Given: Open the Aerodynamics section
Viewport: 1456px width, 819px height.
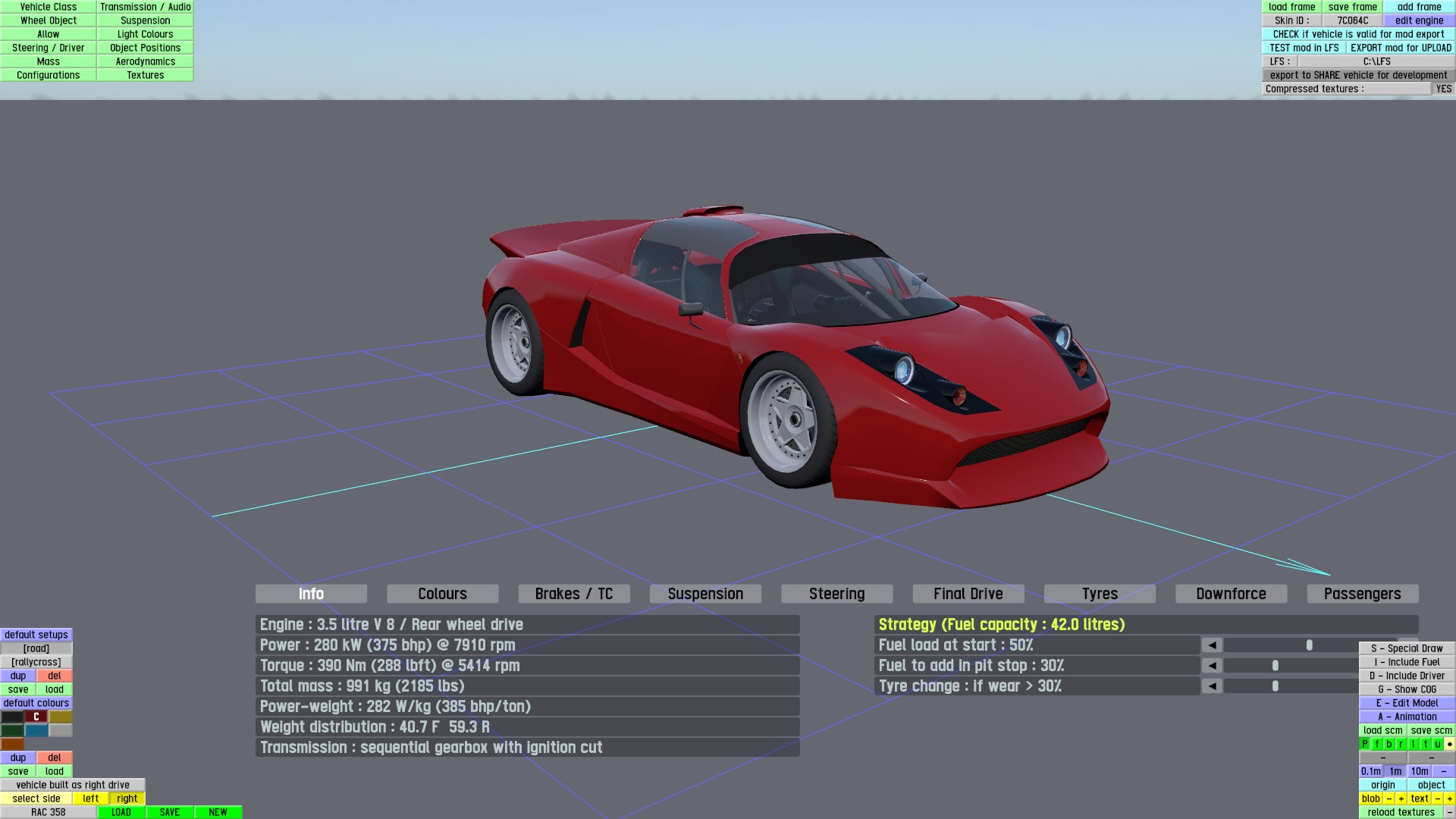Looking at the screenshot, I should click(145, 61).
